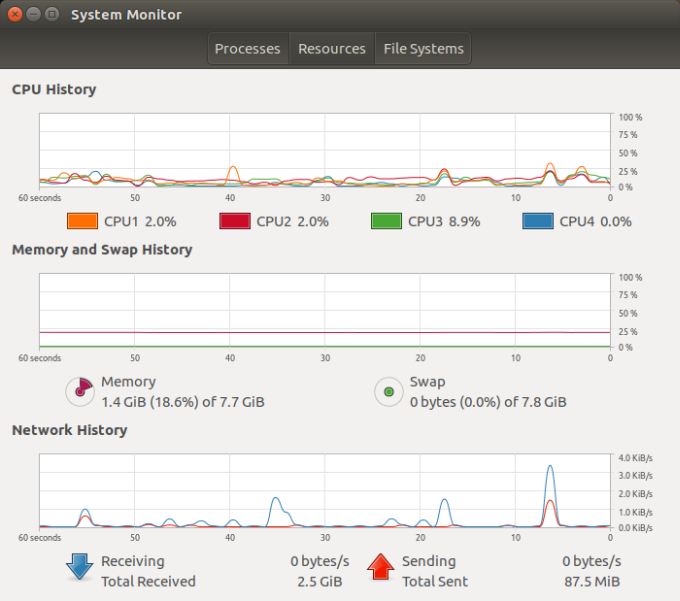680x601 pixels.
Task: Click the CPU History section heading
Action: coord(54,89)
